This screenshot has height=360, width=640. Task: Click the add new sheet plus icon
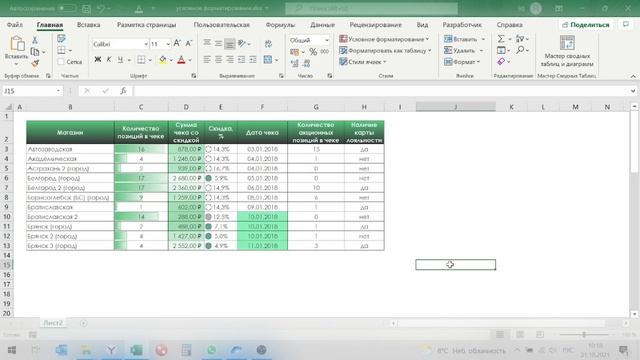point(84,323)
